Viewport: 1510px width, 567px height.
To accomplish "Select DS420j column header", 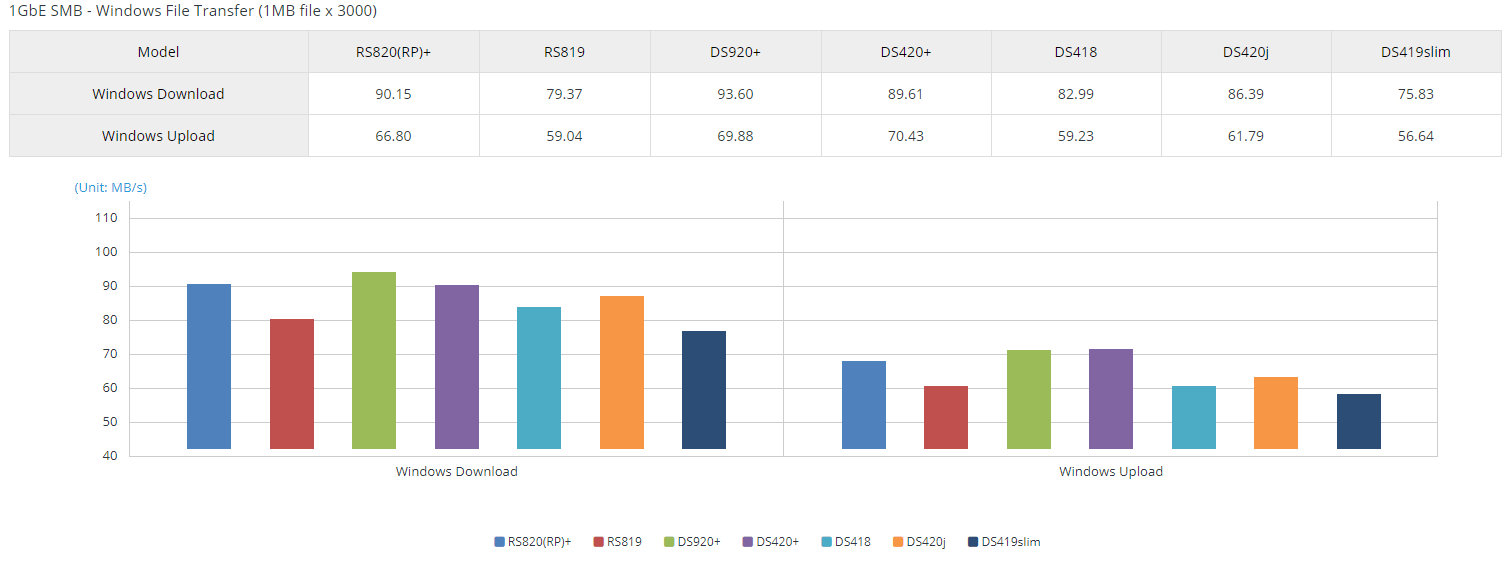I will click(x=1246, y=52).
